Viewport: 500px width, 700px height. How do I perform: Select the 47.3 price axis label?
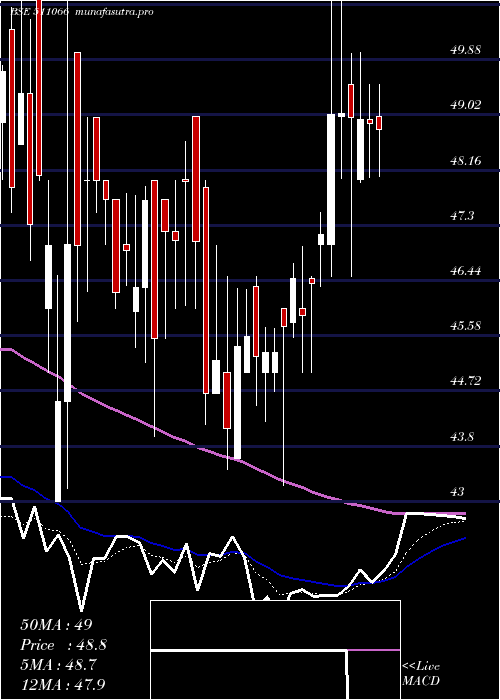pyautogui.click(x=462, y=216)
